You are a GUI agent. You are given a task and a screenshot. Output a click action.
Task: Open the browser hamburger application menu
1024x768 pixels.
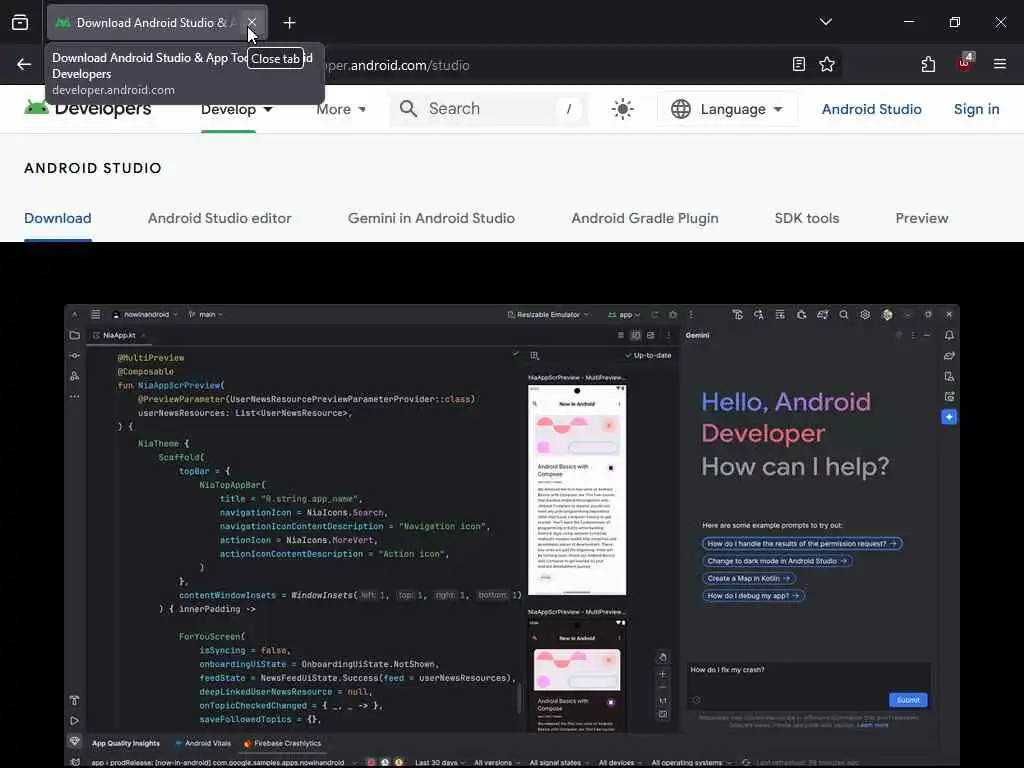(x=999, y=64)
